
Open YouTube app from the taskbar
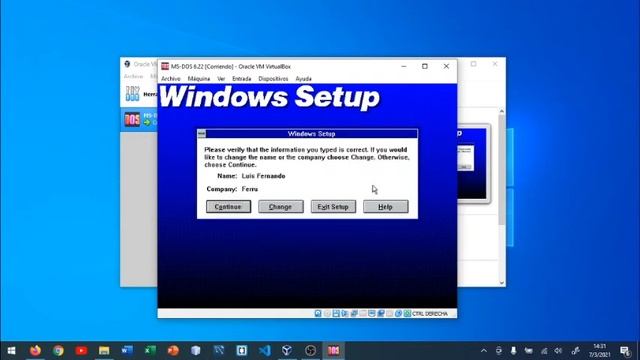click(x=81, y=351)
